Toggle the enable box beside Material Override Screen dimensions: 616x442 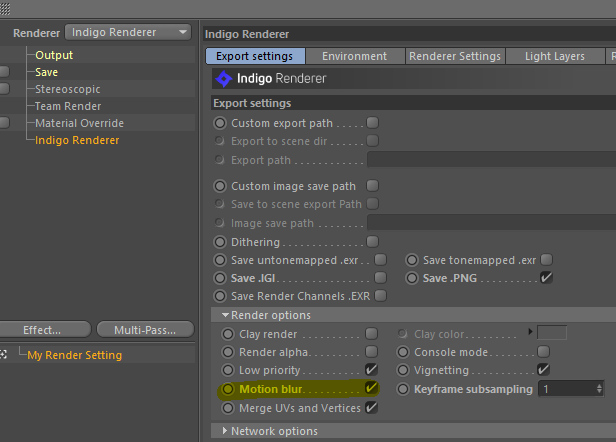[4, 123]
